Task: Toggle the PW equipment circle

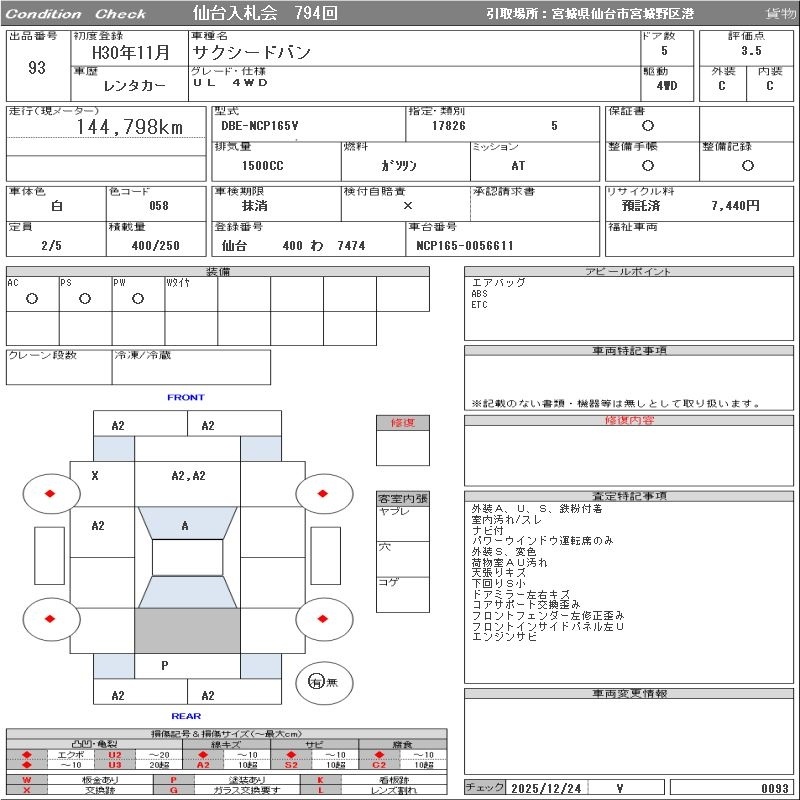Action: coord(138,298)
